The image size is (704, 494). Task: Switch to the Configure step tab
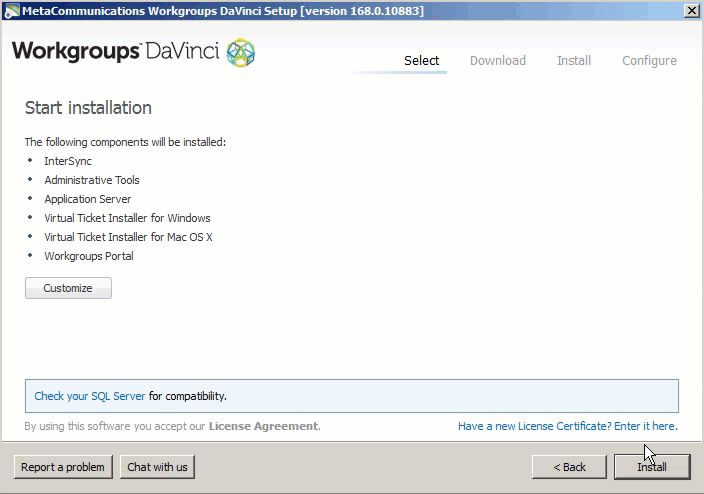(649, 61)
